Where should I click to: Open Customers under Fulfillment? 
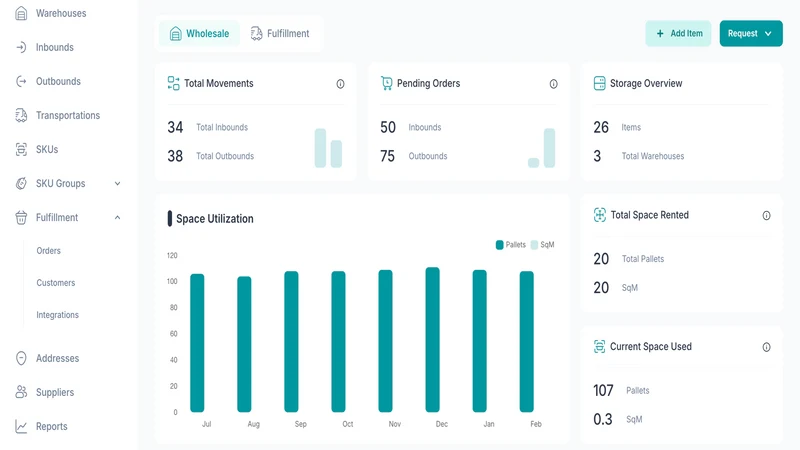[56, 283]
